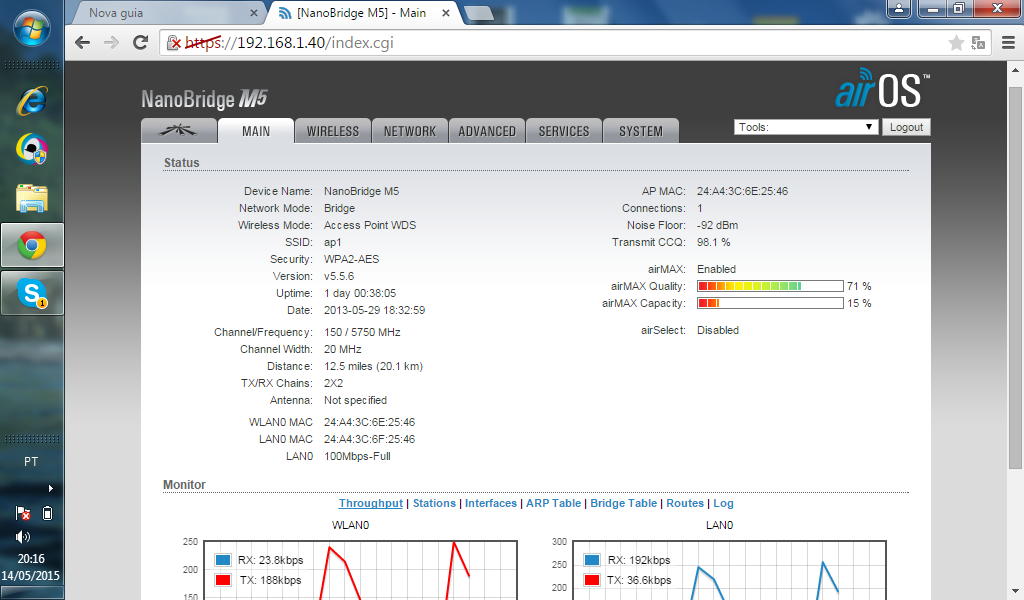Switch to the MAIN tab

tap(256, 131)
